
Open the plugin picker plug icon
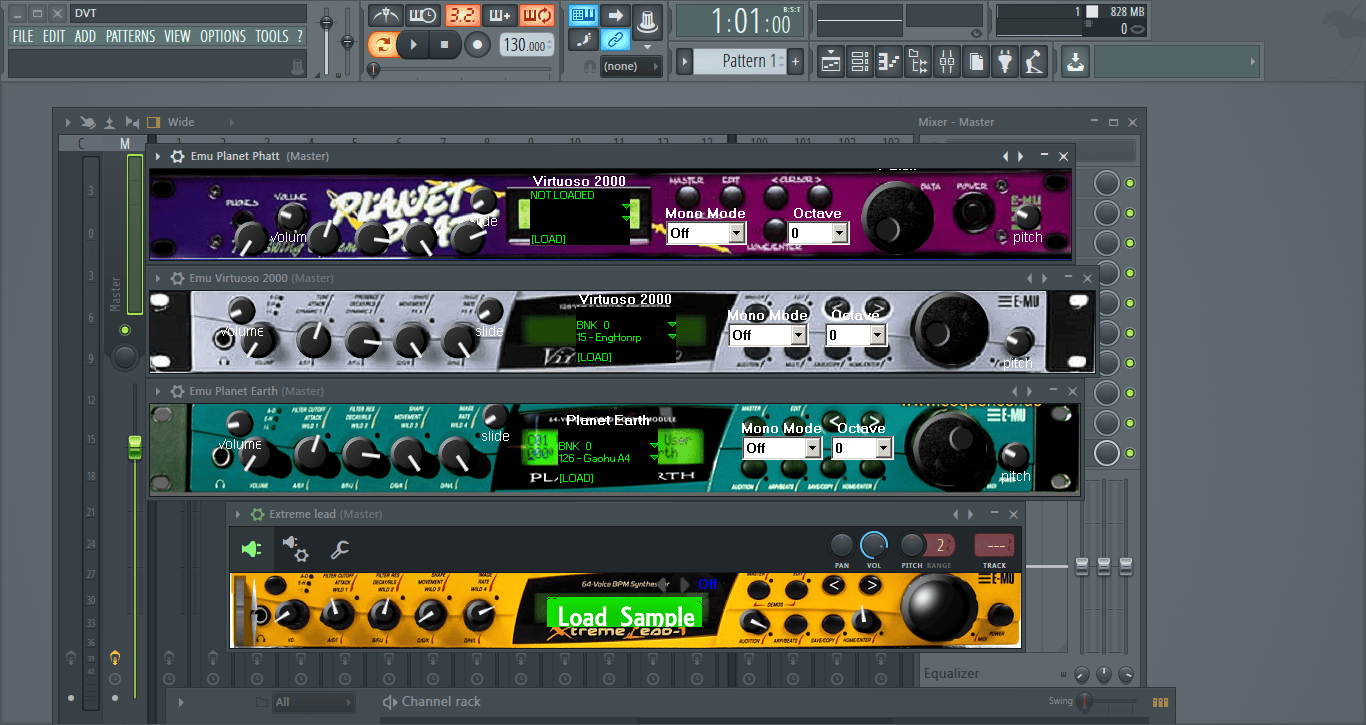[x=1005, y=62]
